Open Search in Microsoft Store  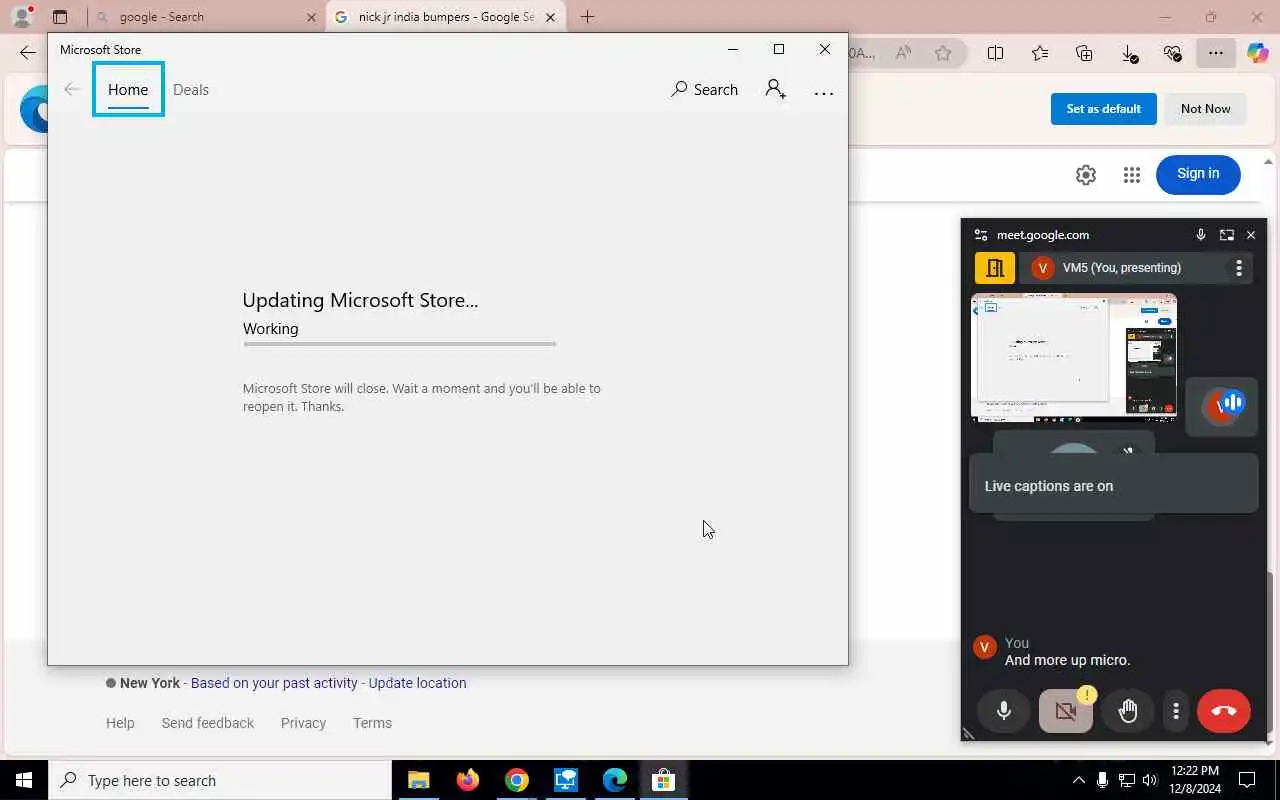coord(704,89)
